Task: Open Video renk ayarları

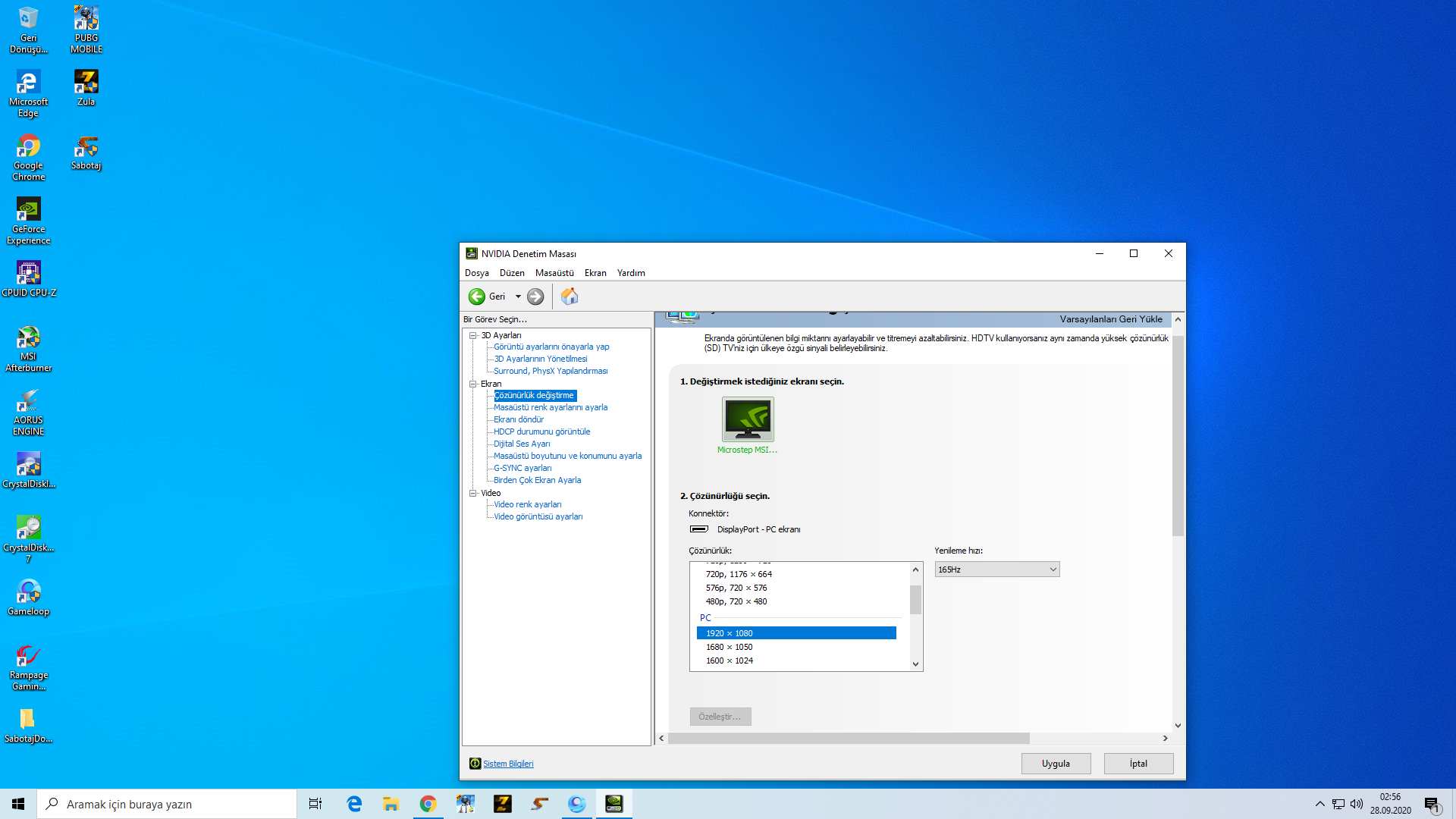Action: click(x=528, y=504)
